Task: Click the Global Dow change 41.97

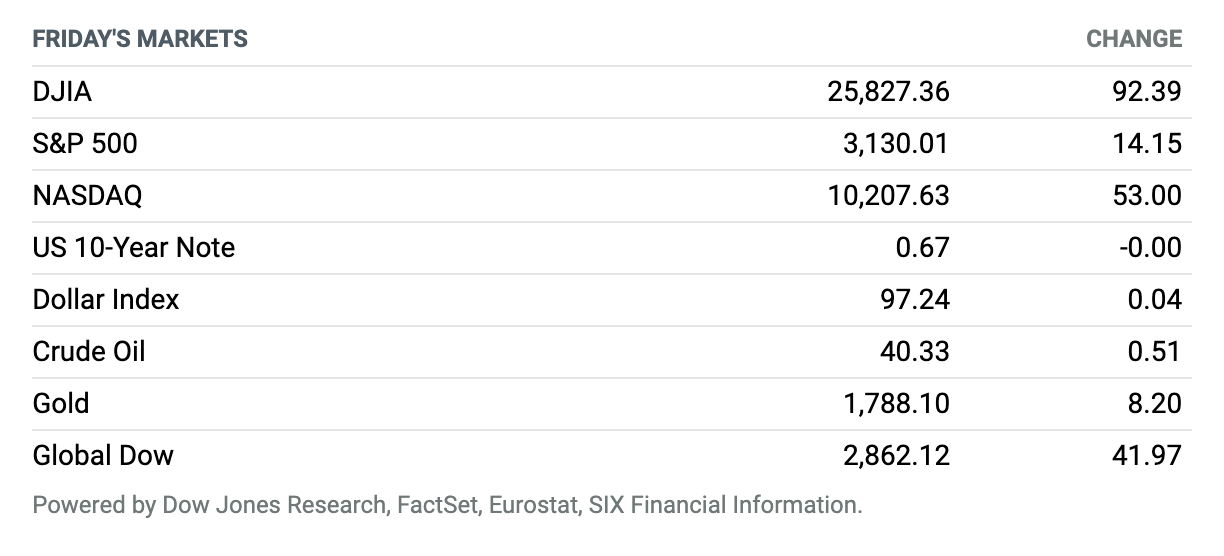Action: [1148, 456]
